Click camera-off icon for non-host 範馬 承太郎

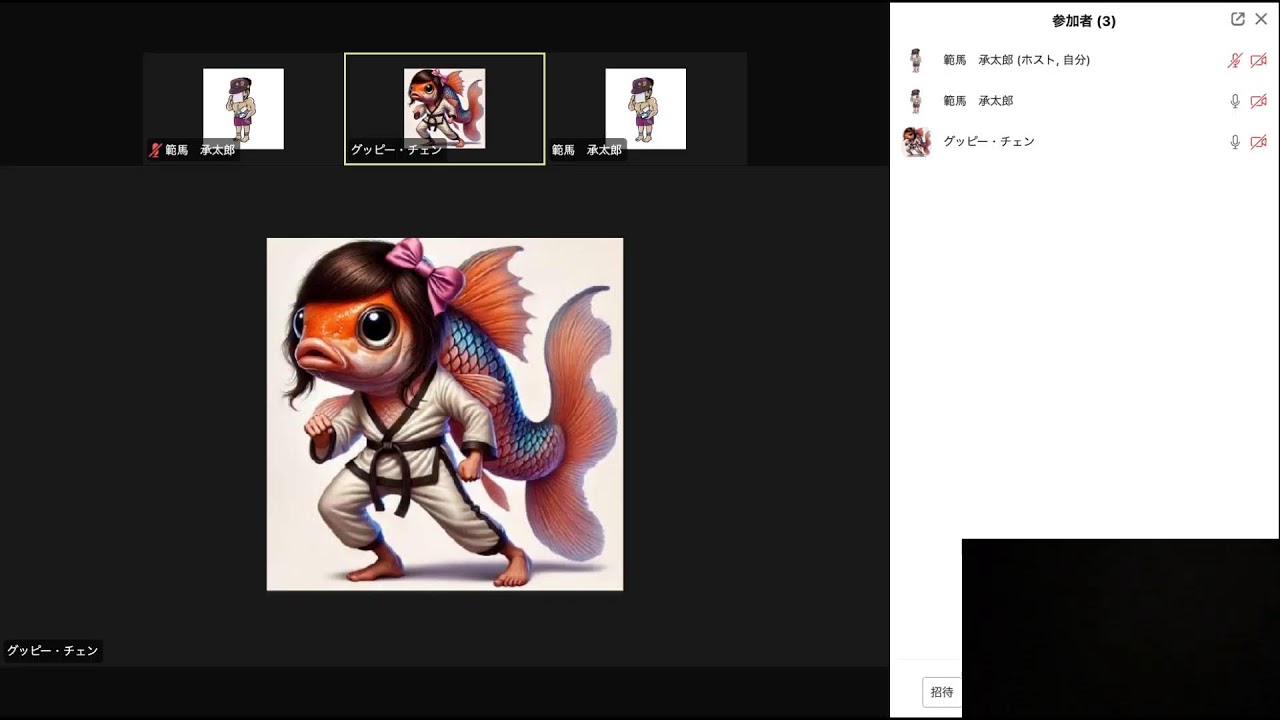point(1258,101)
